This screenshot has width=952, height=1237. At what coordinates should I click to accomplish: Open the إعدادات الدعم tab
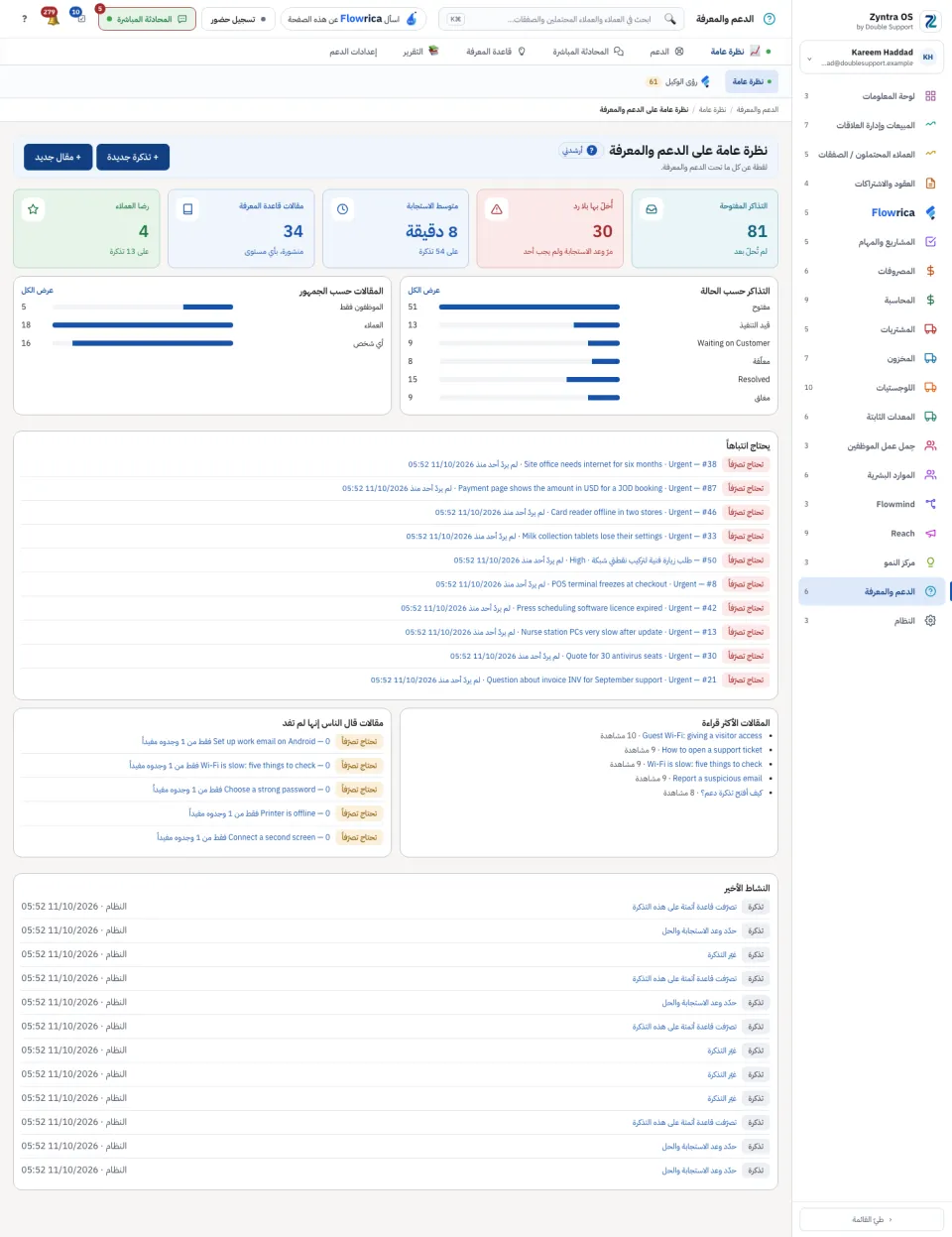click(353, 52)
